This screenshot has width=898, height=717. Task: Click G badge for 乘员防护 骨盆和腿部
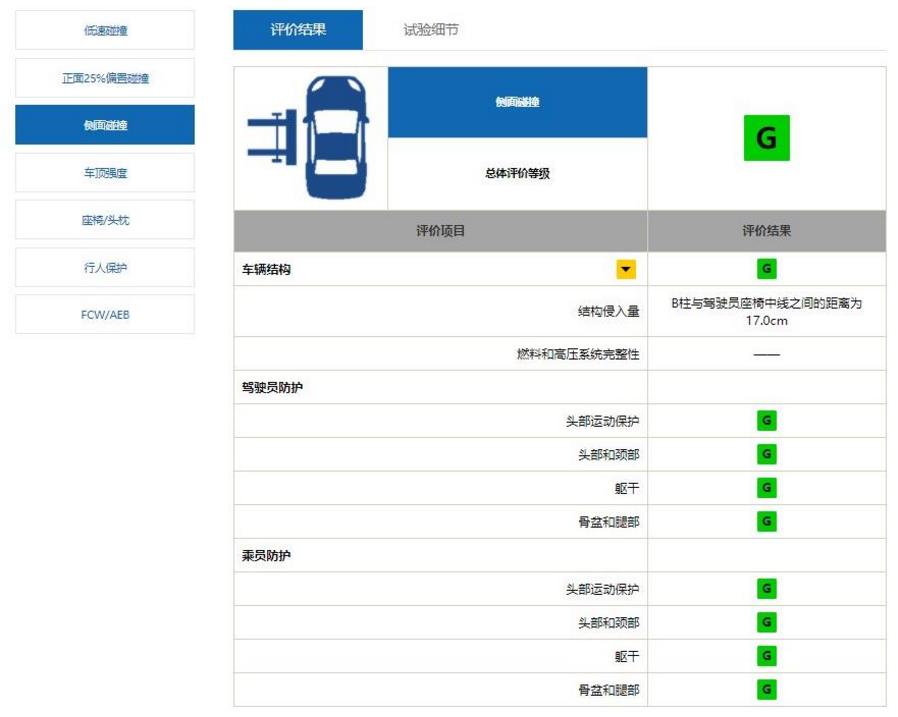766,690
